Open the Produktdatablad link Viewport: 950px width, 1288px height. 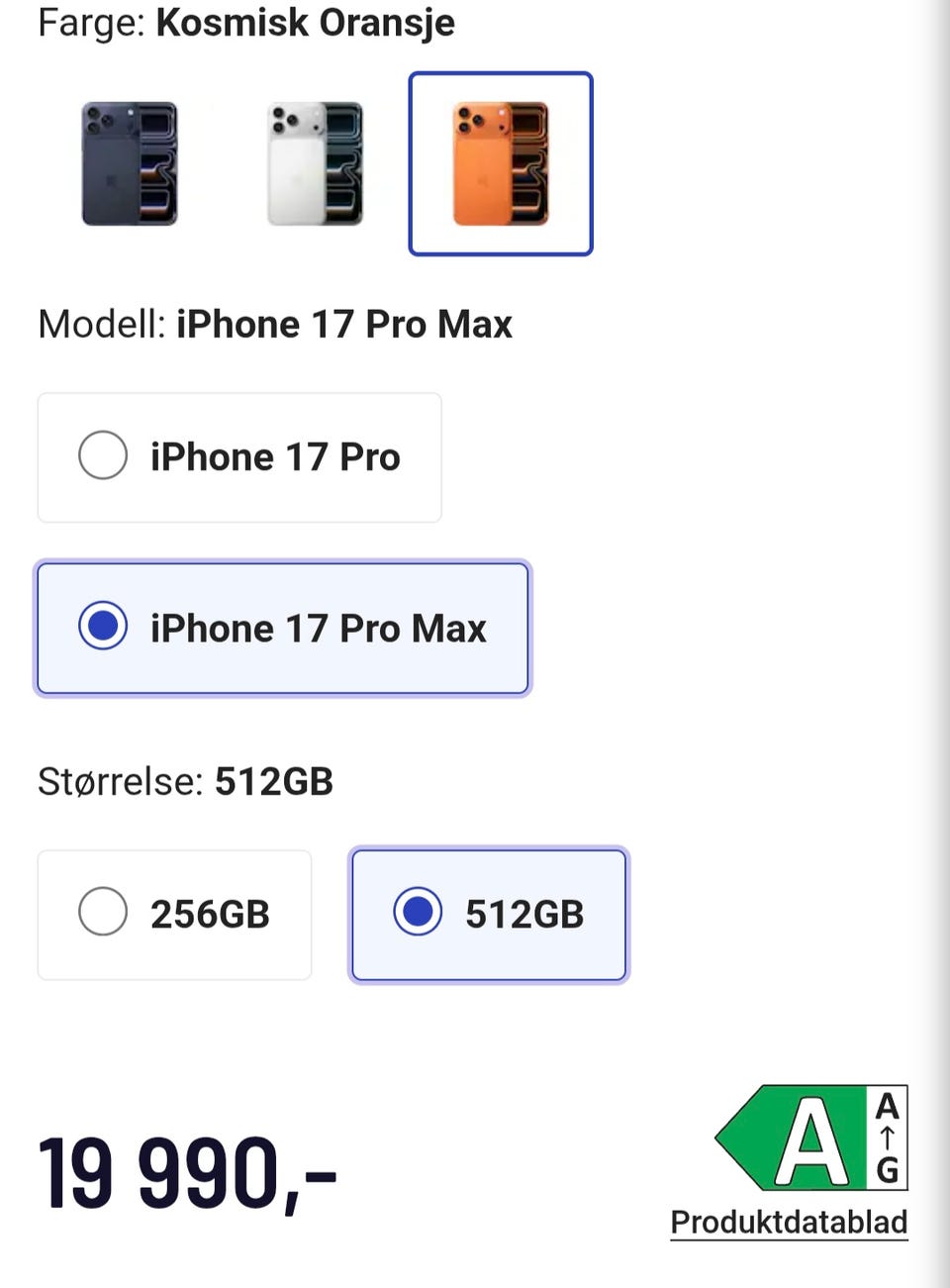pos(789,1222)
